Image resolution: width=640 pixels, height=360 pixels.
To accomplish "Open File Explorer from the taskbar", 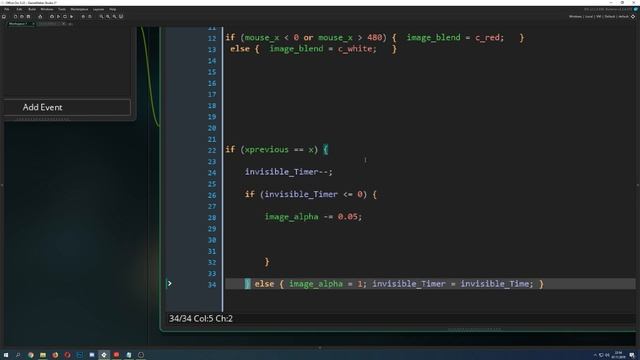I will (42, 355).
